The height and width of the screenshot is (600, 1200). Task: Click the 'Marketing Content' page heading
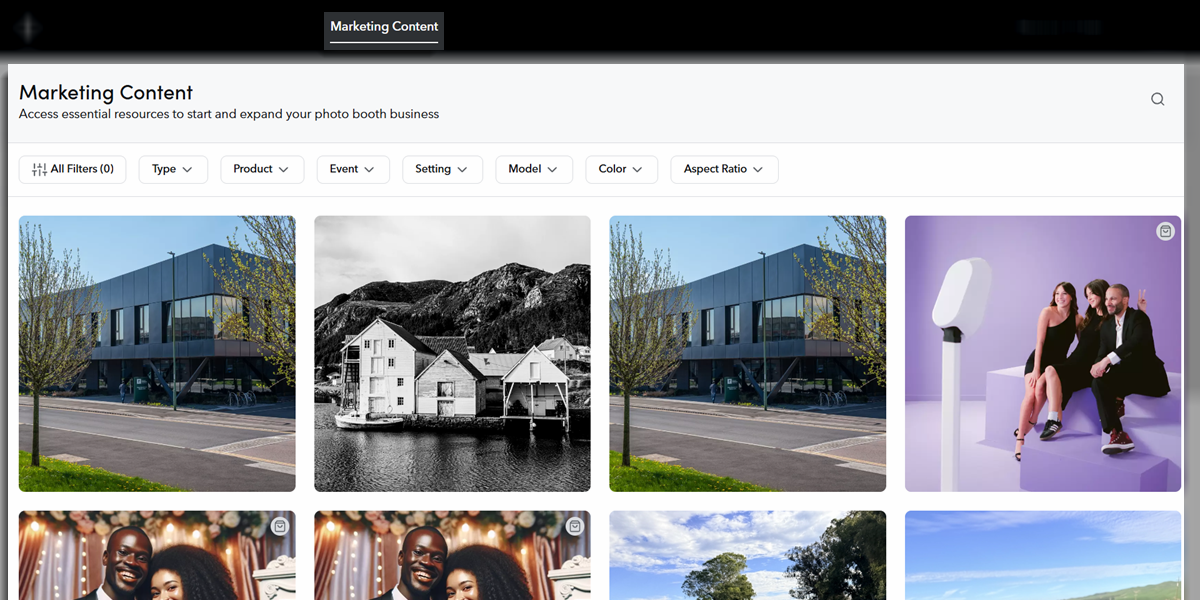[x=106, y=92]
